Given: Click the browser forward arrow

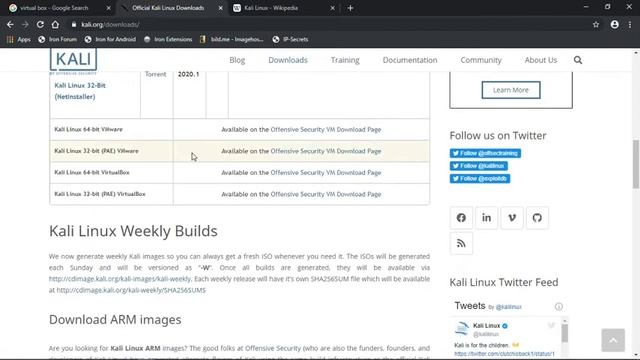Looking at the screenshot, I should [x=25, y=24].
